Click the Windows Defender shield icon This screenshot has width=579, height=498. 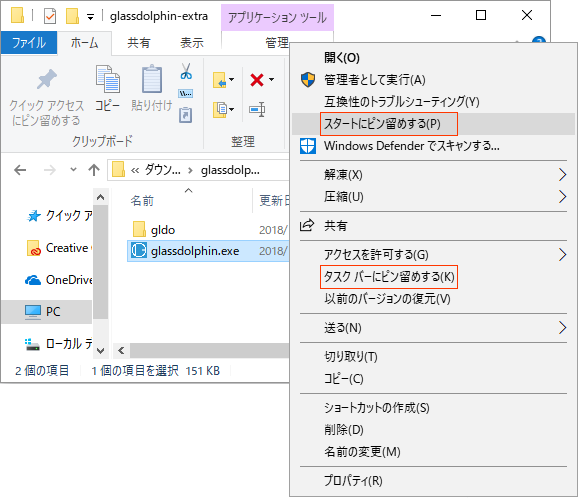[308, 146]
